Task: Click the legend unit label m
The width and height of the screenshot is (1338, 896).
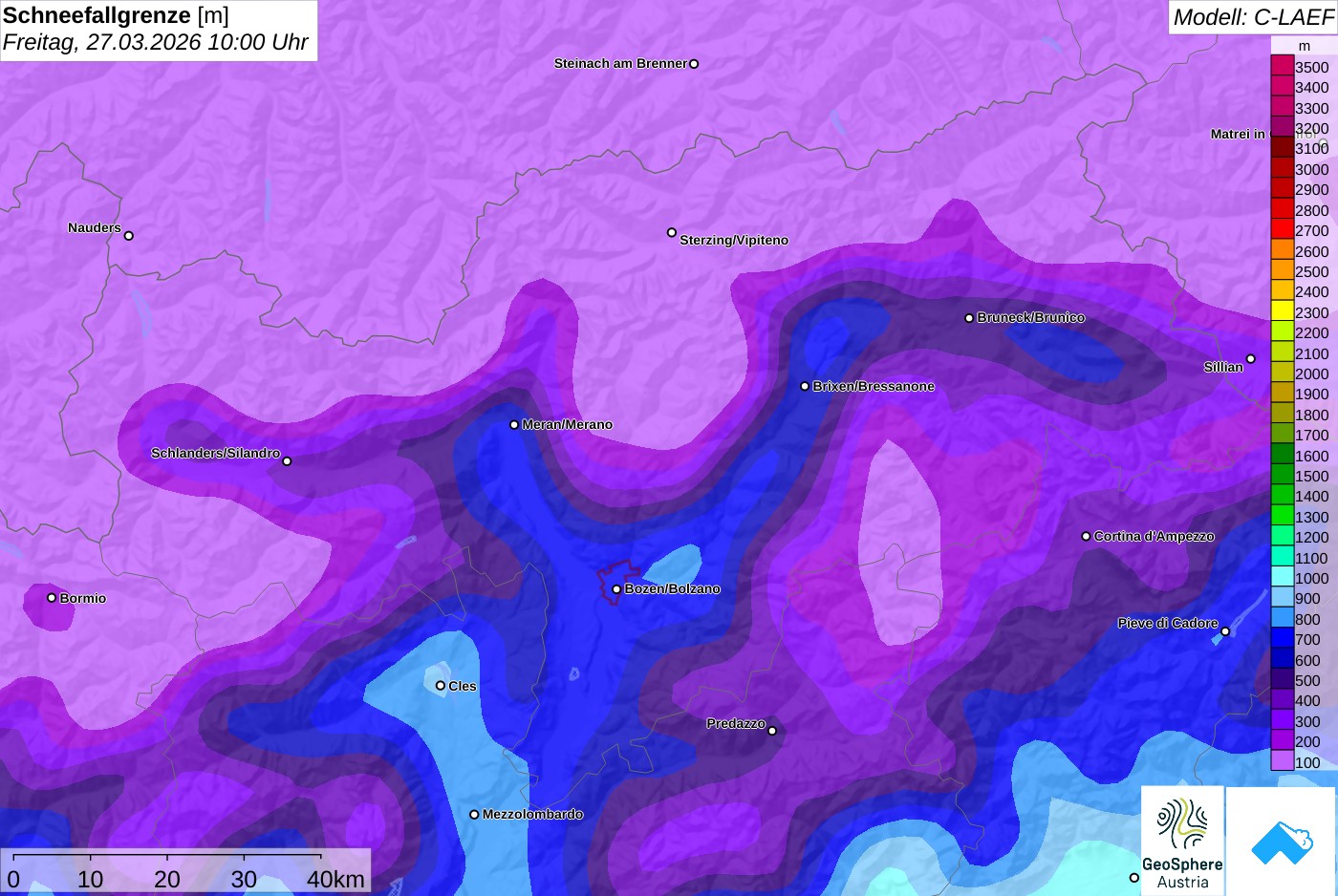Action: [x=1305, y=46]
